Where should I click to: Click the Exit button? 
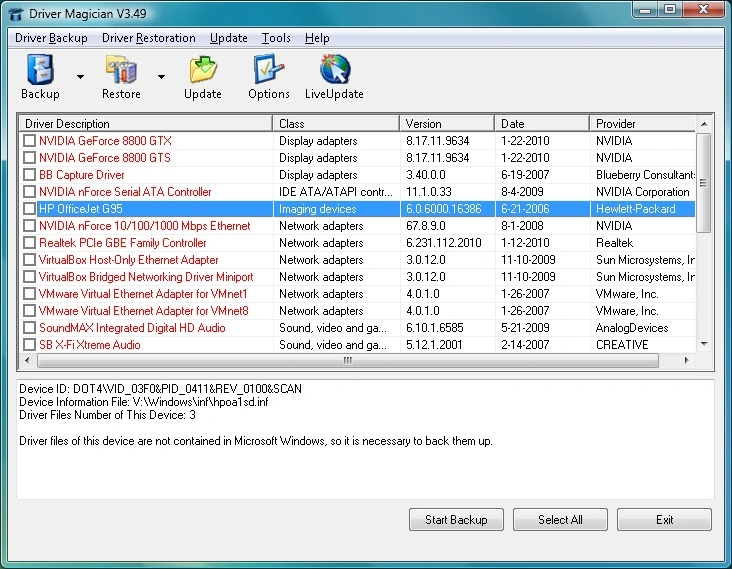tap(664, 520)
